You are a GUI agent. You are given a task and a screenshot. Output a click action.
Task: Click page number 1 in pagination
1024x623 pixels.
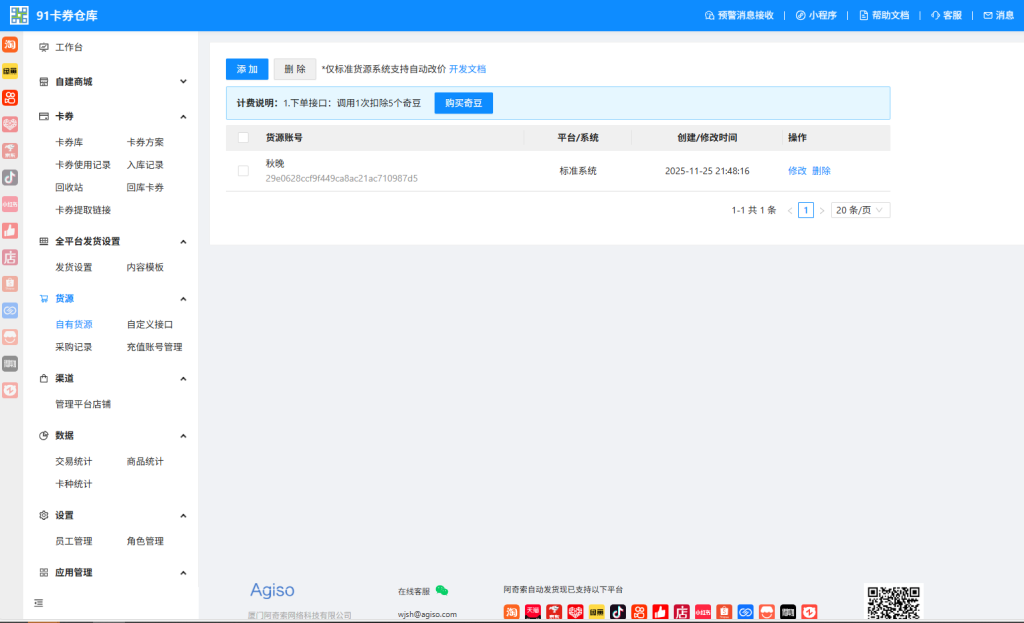tap(805, 210)
